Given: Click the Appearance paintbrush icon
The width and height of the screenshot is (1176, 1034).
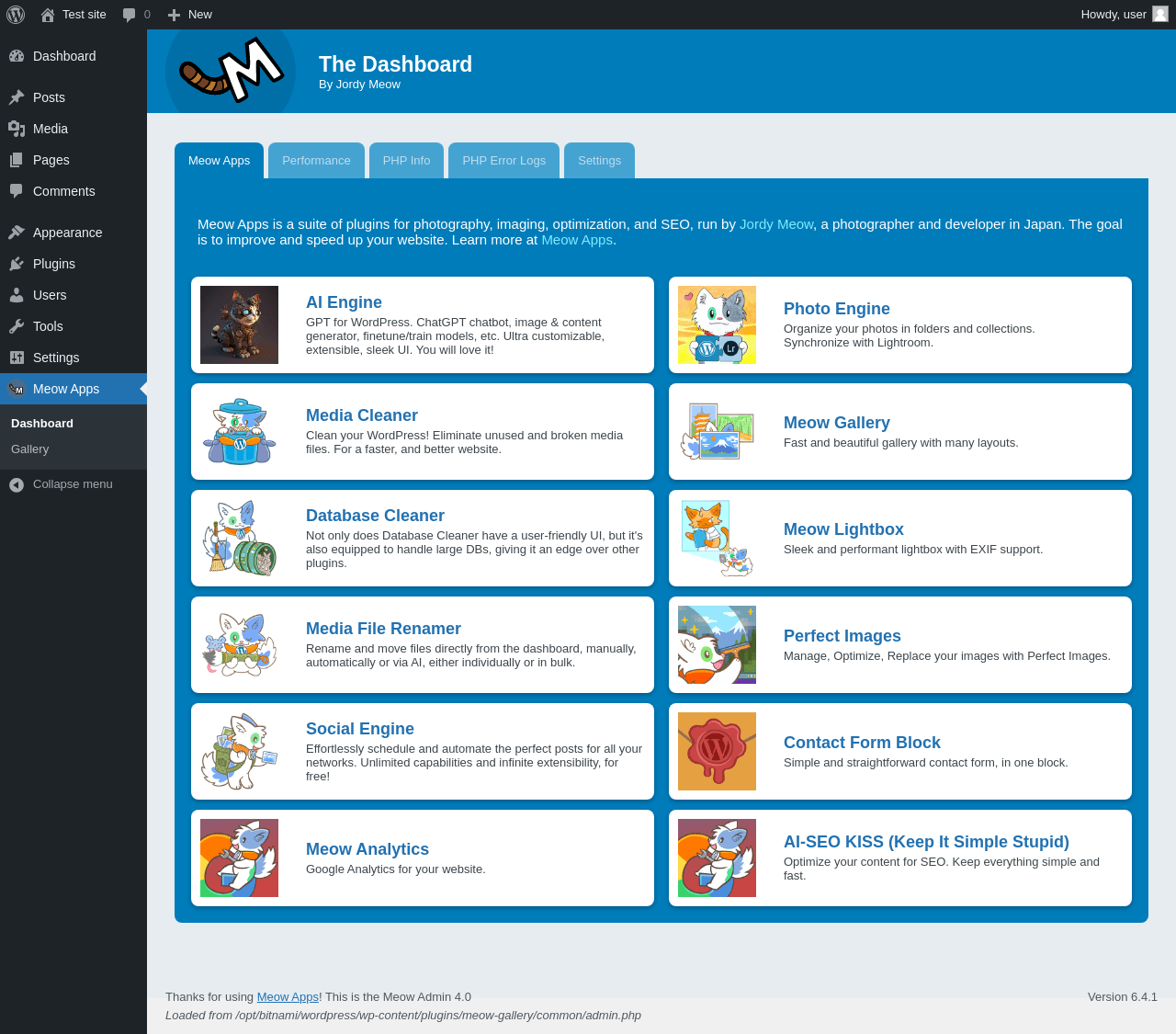Looking at the screenshot, I should [x=17, y=233].
